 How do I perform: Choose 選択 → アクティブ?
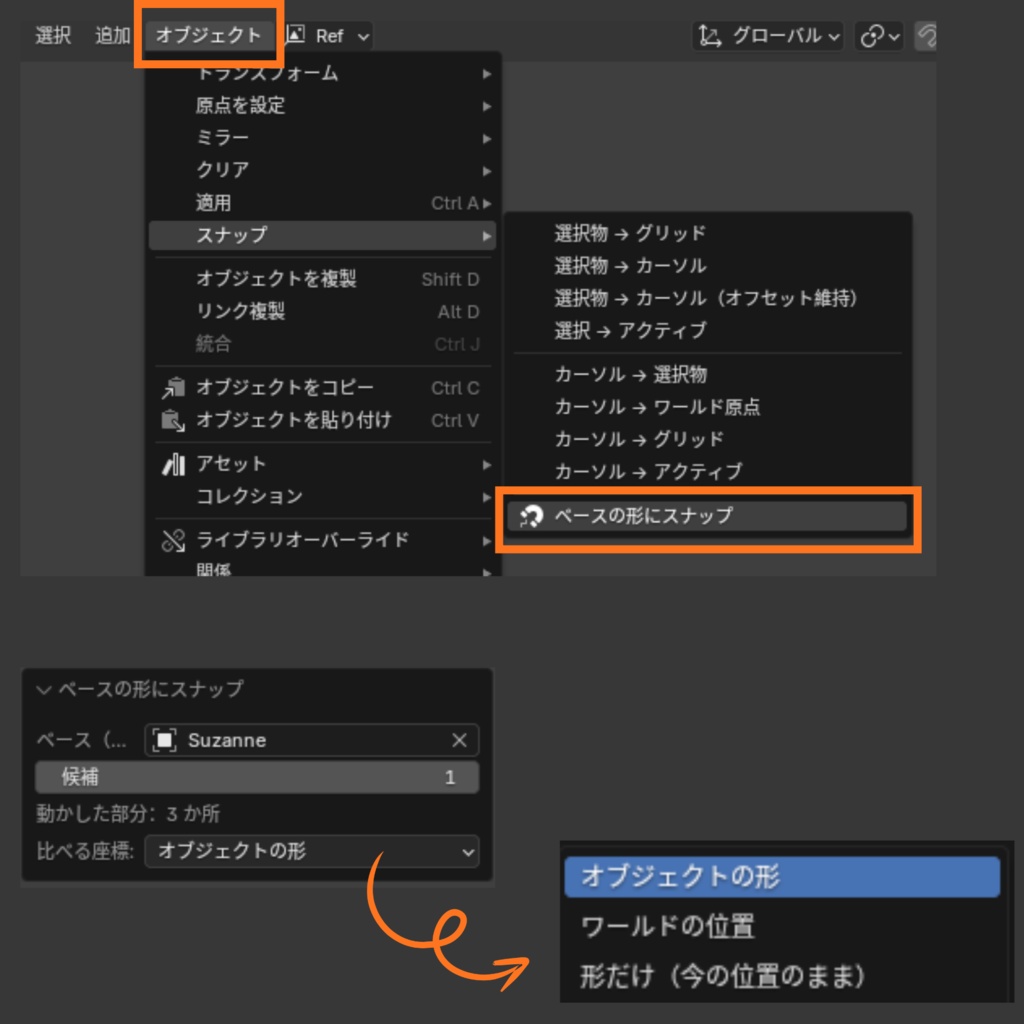click(707, 330)
